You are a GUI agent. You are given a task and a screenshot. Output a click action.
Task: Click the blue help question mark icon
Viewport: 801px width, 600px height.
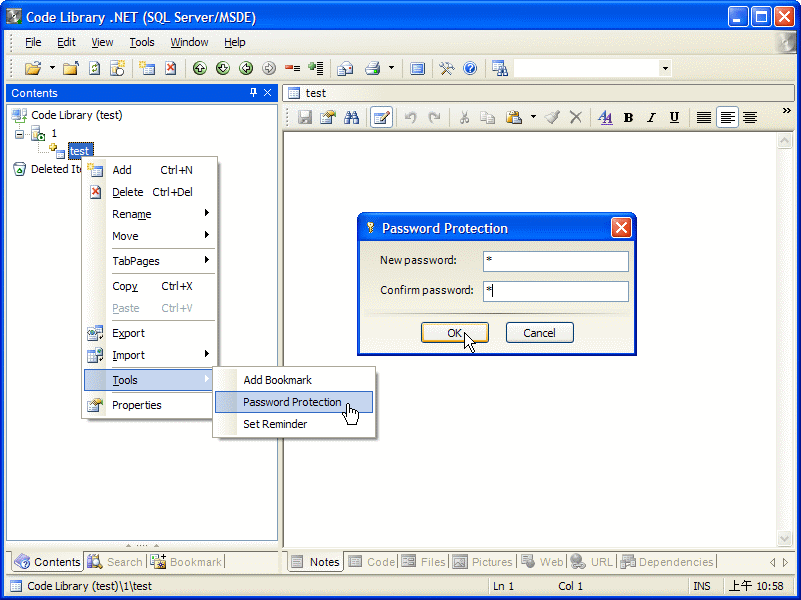[x=470, y=68]
